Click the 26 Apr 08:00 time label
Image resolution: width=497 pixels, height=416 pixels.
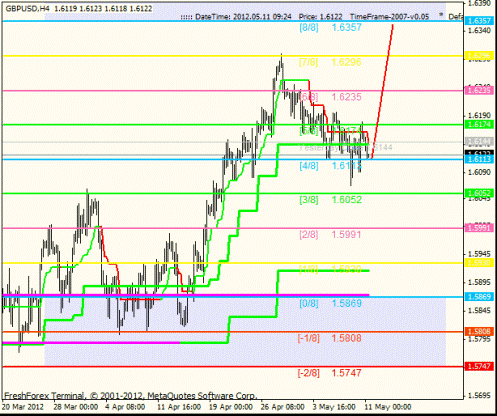tap(283, 407)
